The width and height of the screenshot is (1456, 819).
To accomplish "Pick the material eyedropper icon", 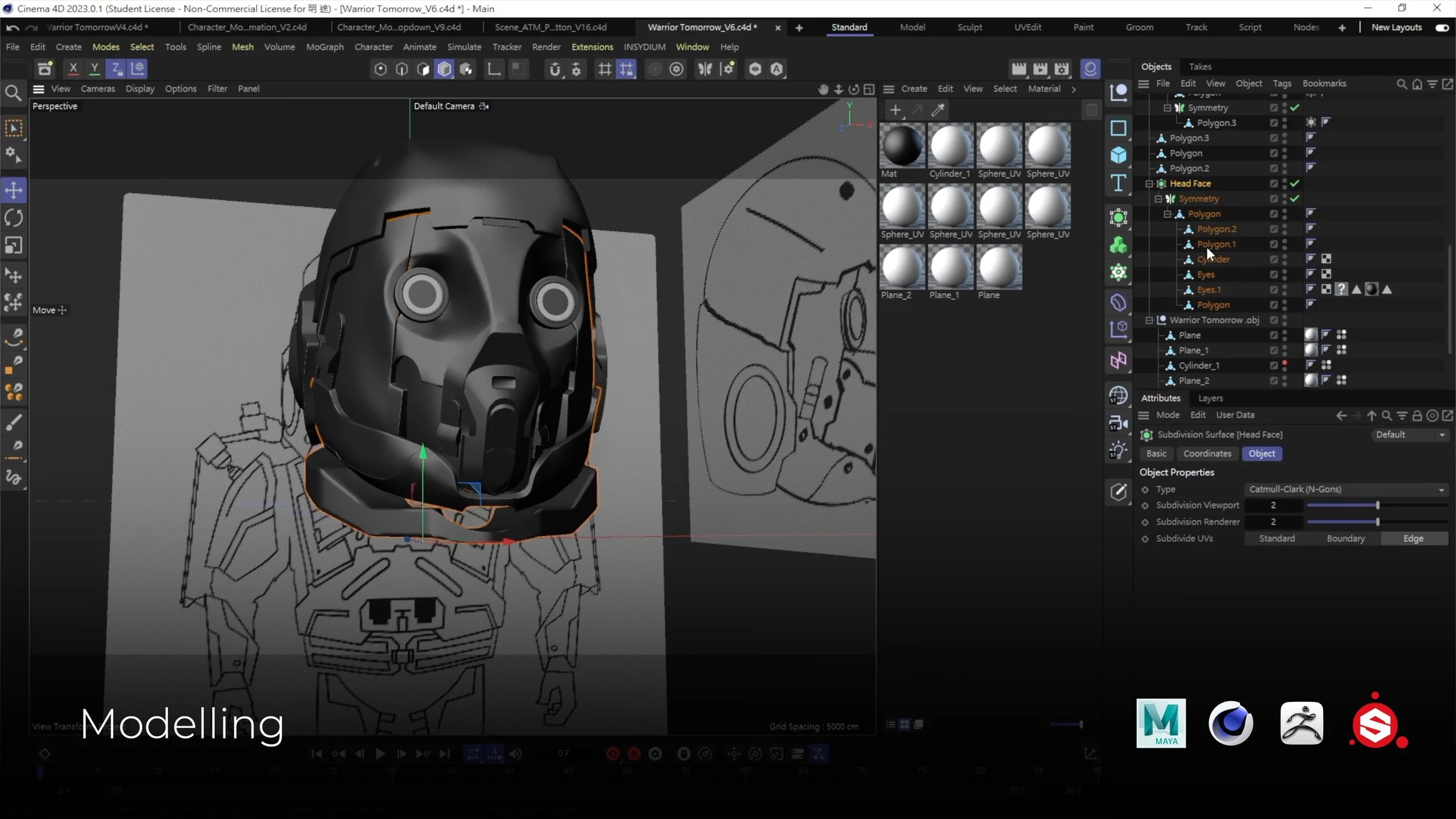I will pos(938,110).
